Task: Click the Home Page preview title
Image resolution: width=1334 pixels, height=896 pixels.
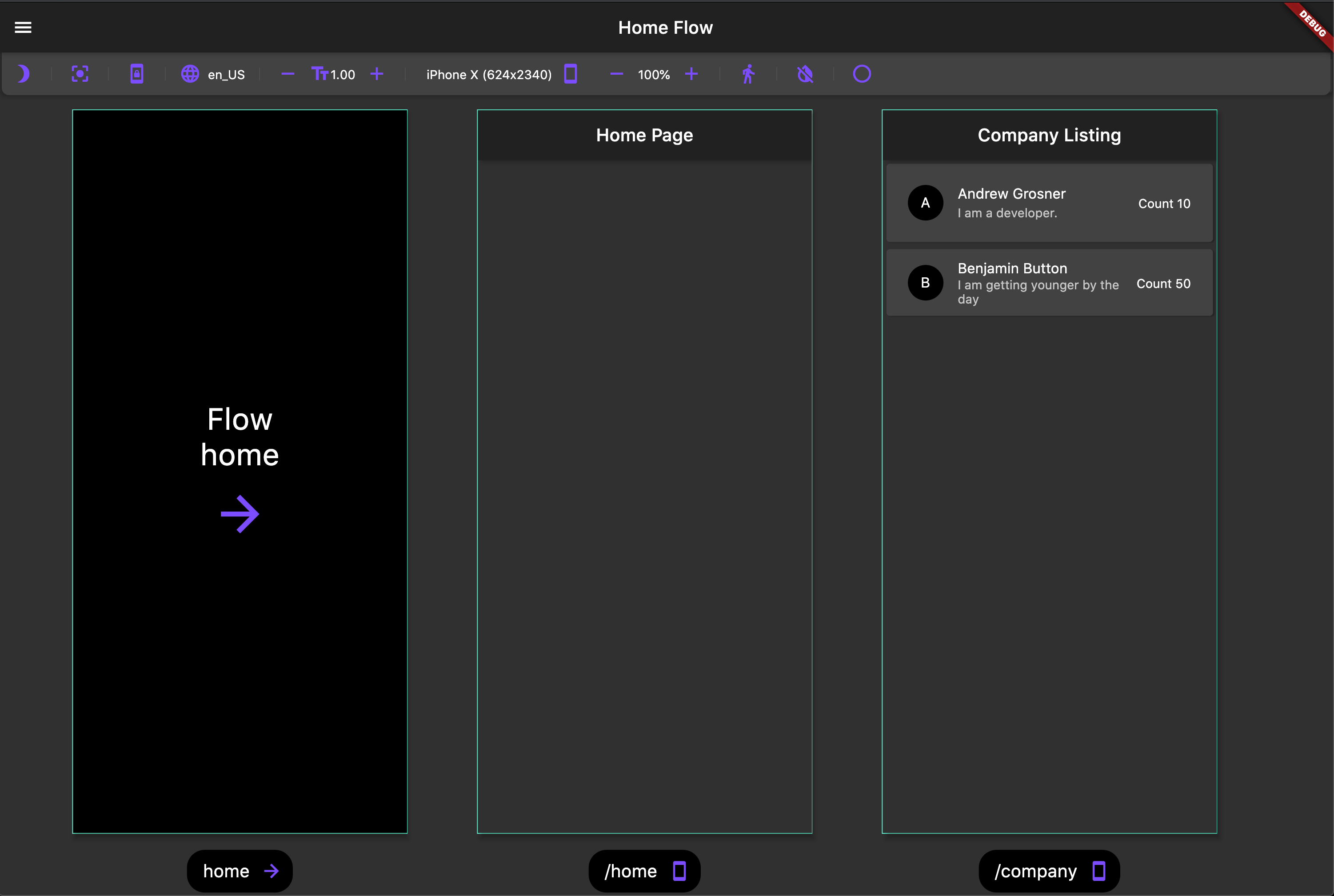Action: [x=644, y=135]
